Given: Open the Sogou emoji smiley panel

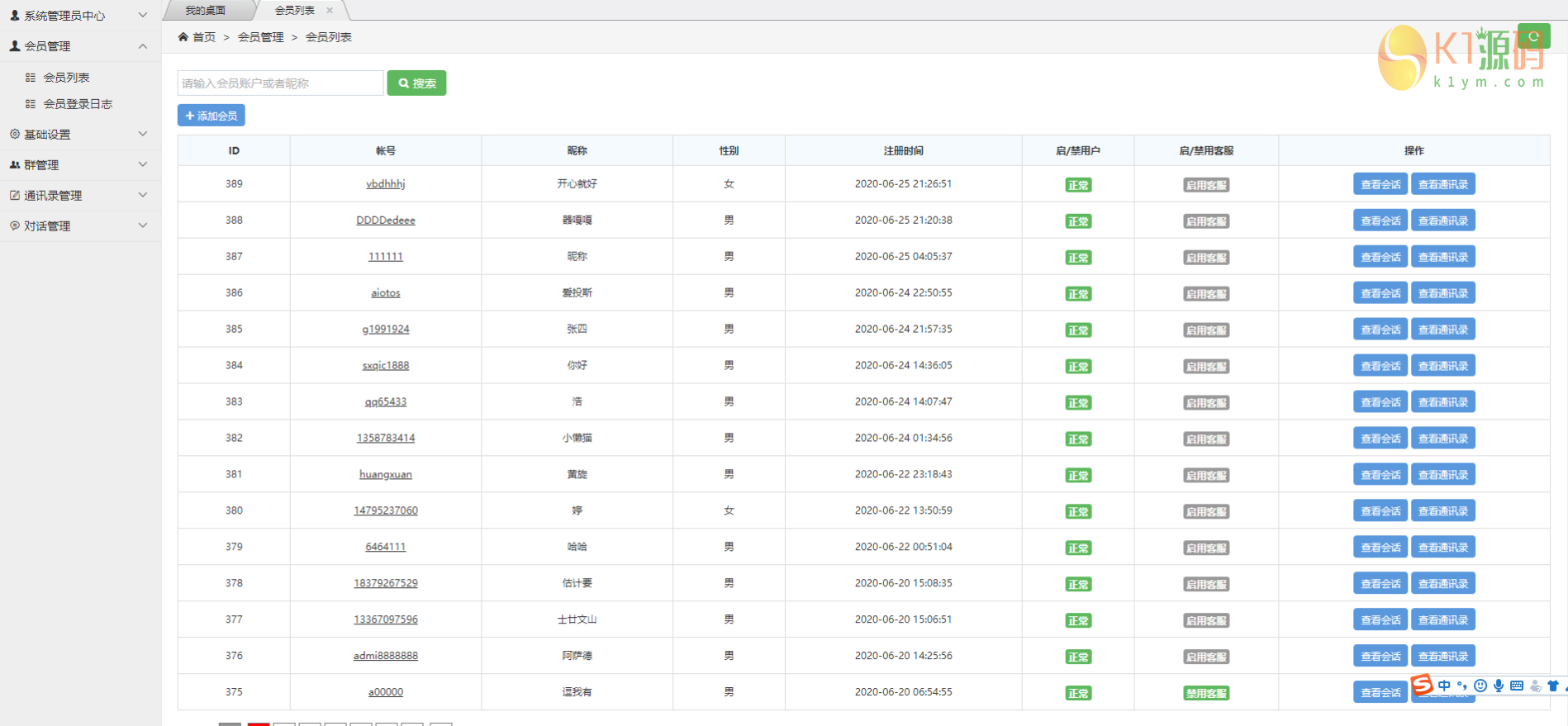Looking at the screenshot, I should (1480, 686).
